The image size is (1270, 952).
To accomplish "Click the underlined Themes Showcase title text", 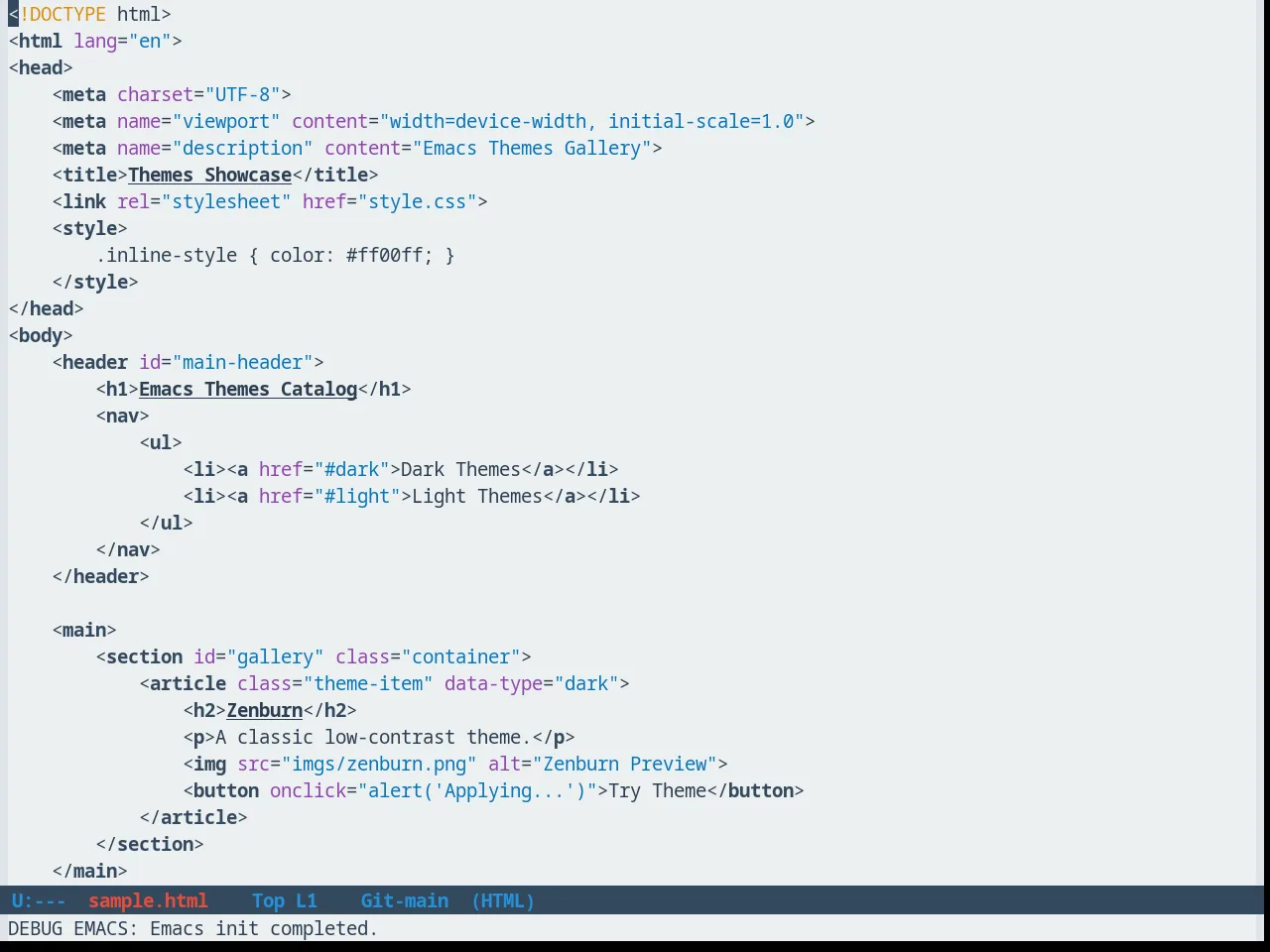I will (x=210, y=175).
